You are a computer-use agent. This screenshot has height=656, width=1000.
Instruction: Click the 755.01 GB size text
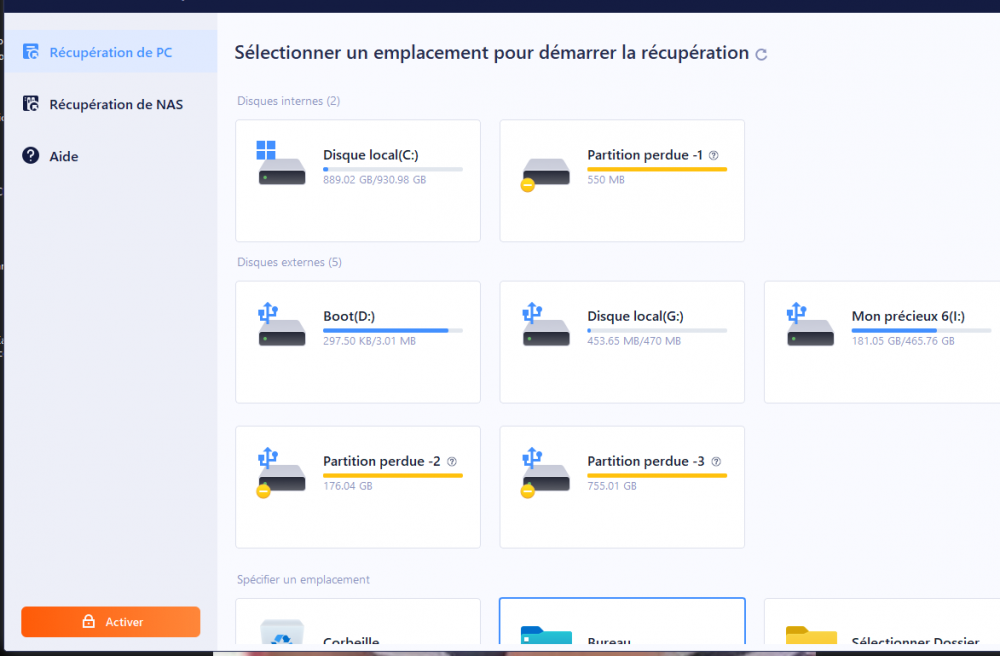(x=612, y=486)
